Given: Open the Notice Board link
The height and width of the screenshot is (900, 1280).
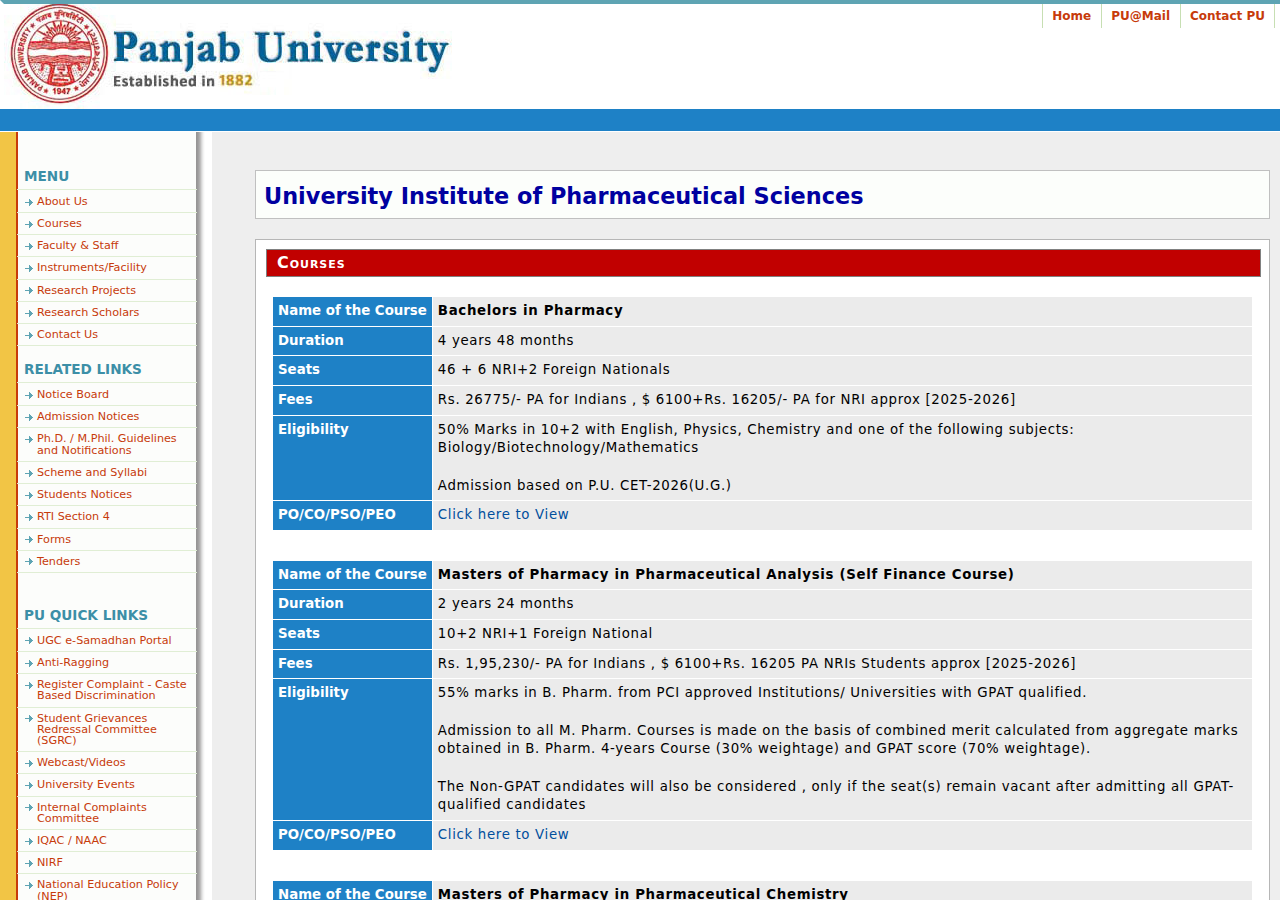Looking at the screenshot, I should [73, 394].
